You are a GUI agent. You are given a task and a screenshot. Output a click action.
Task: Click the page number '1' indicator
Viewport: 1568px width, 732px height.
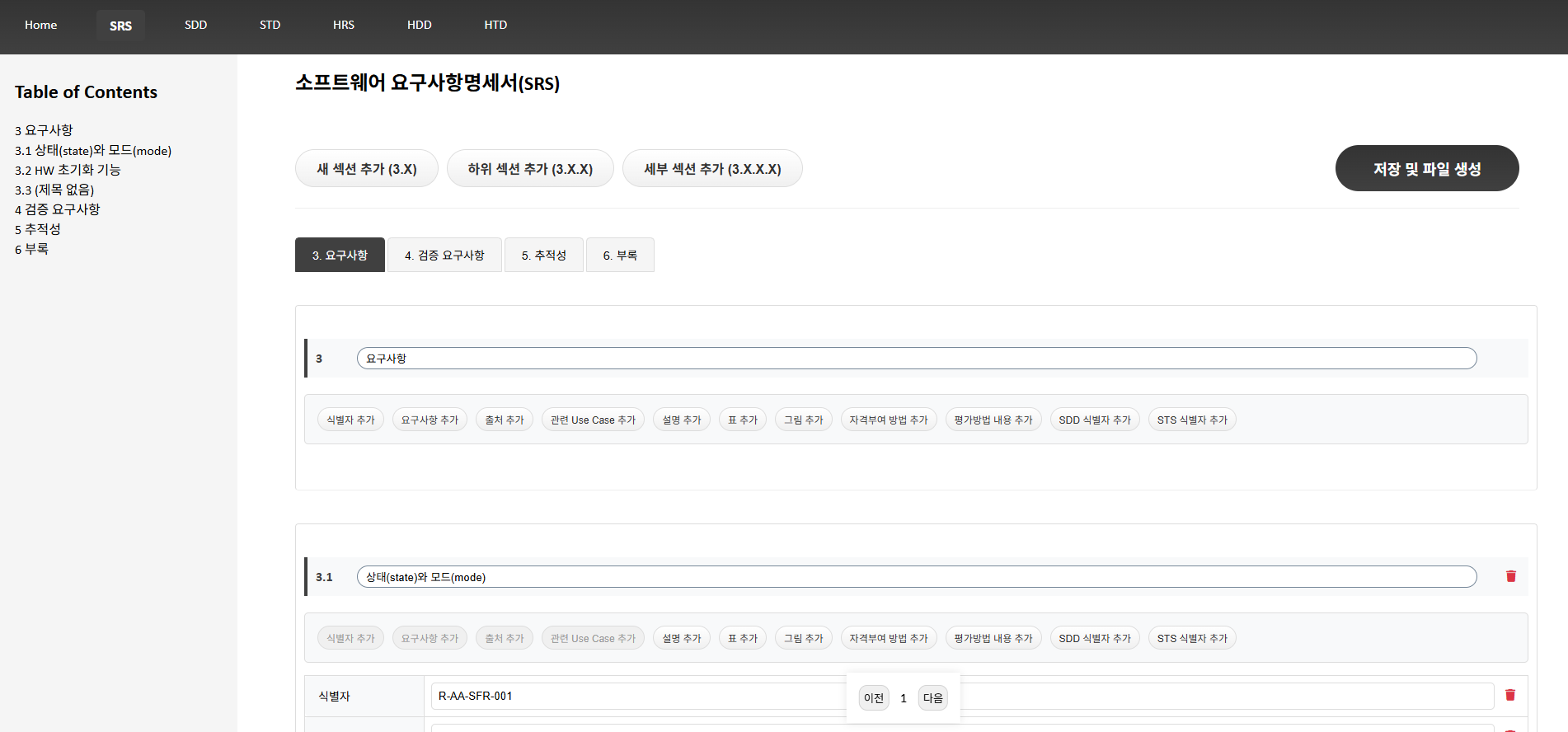coord(904,698)
